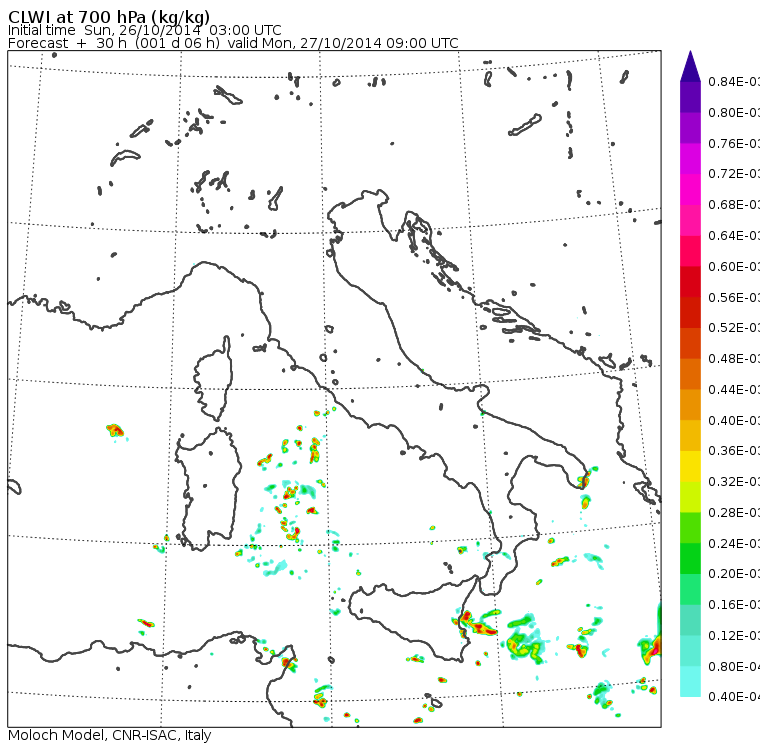This screenshot has width=760, height=749.
Task: Click the 0.24E-03 colorbar label
Action: coord(734,543)
